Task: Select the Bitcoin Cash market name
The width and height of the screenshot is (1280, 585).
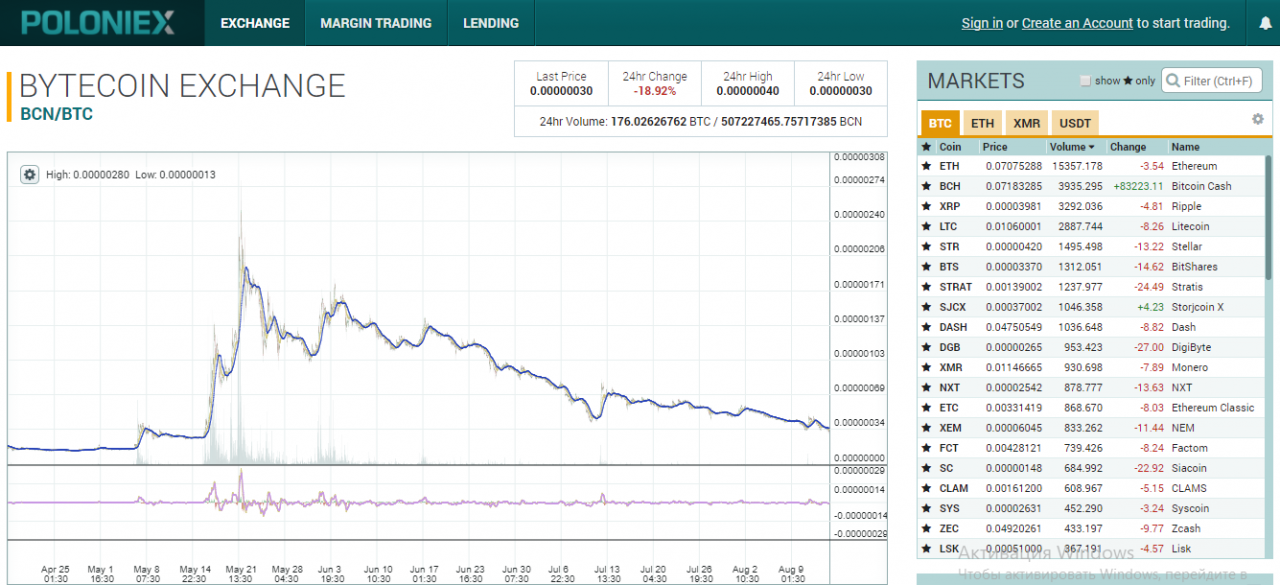Action: (x=1201, y=186)
